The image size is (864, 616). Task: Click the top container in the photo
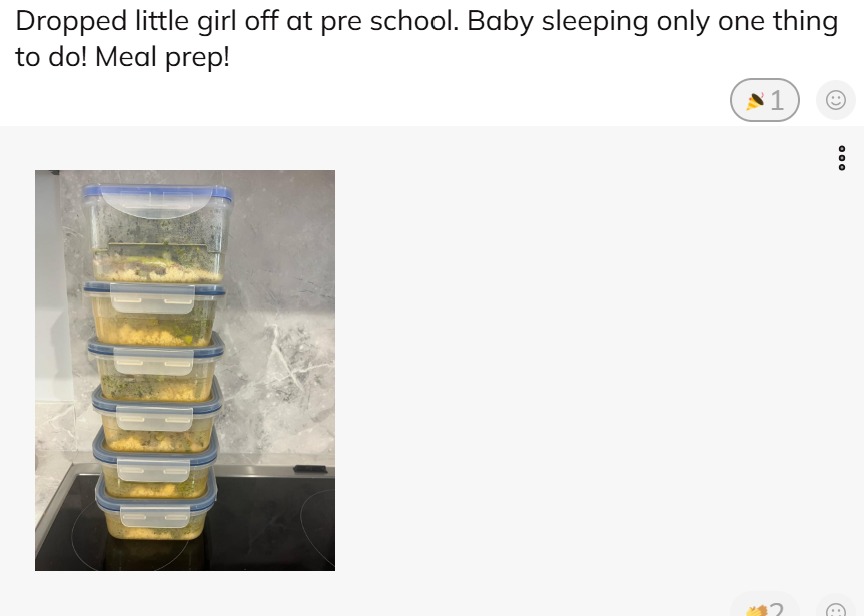tap(158, 234)
